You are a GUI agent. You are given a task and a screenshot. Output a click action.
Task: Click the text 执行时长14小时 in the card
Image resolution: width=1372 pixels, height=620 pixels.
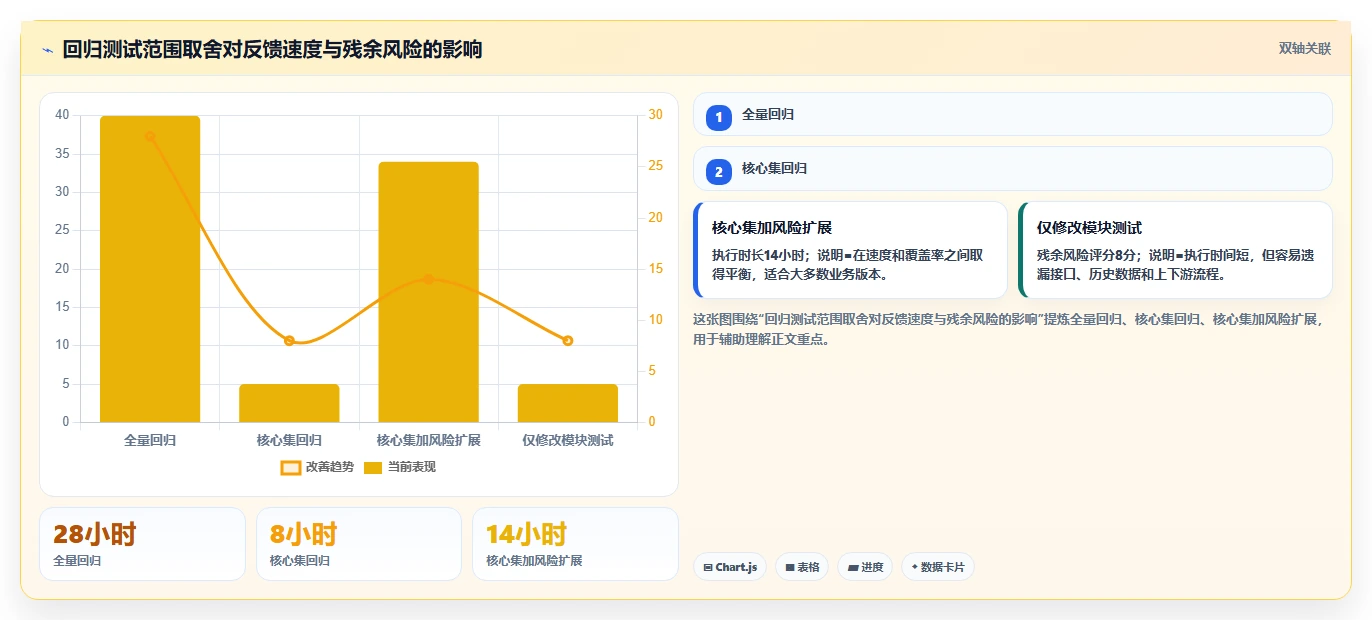759,255
